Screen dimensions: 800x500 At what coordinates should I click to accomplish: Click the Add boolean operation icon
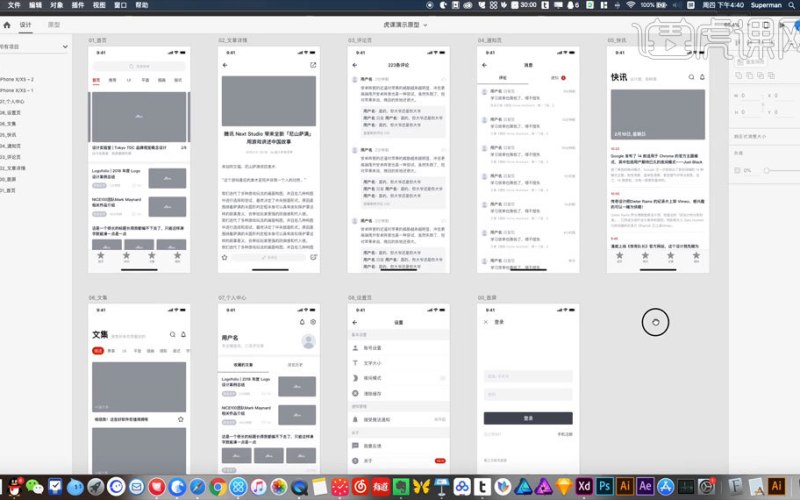coord(738,75)
